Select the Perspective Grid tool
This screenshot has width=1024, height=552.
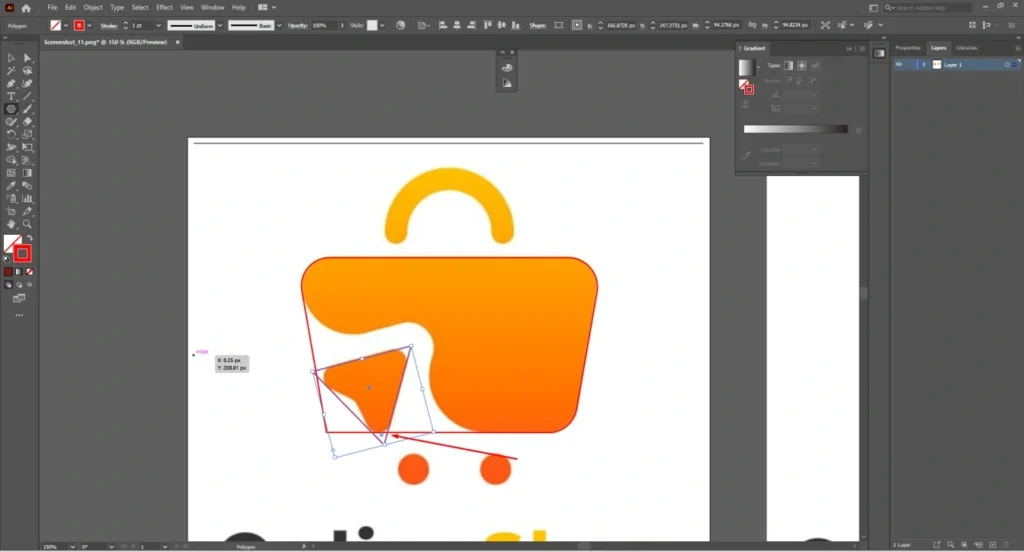[27, 160]
